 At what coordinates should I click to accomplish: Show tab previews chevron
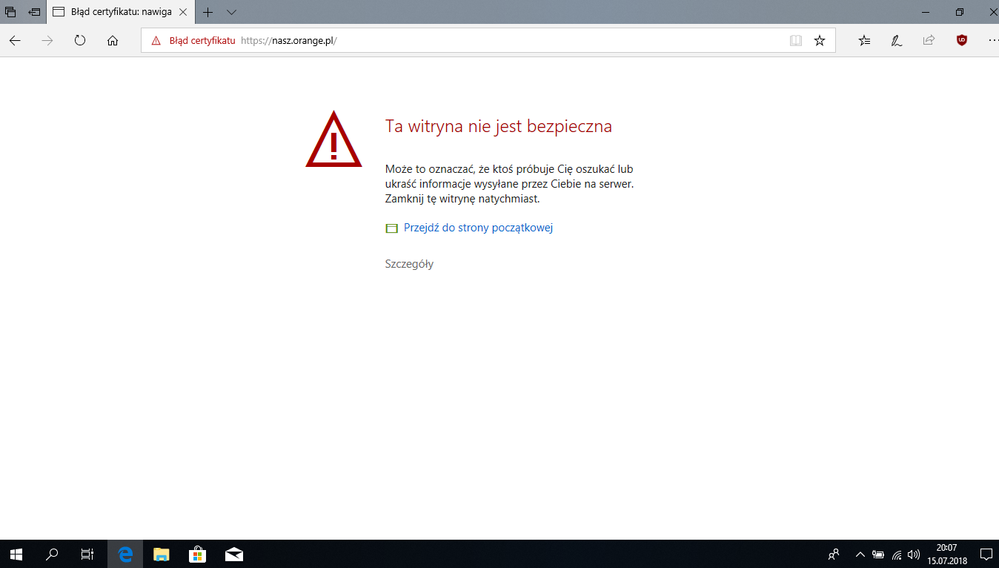coord(231,12)
